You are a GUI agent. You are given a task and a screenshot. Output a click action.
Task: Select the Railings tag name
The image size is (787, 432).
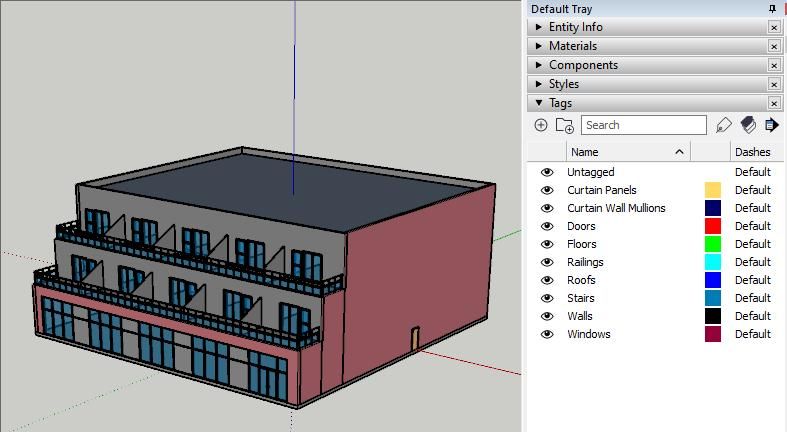[585, 262]
